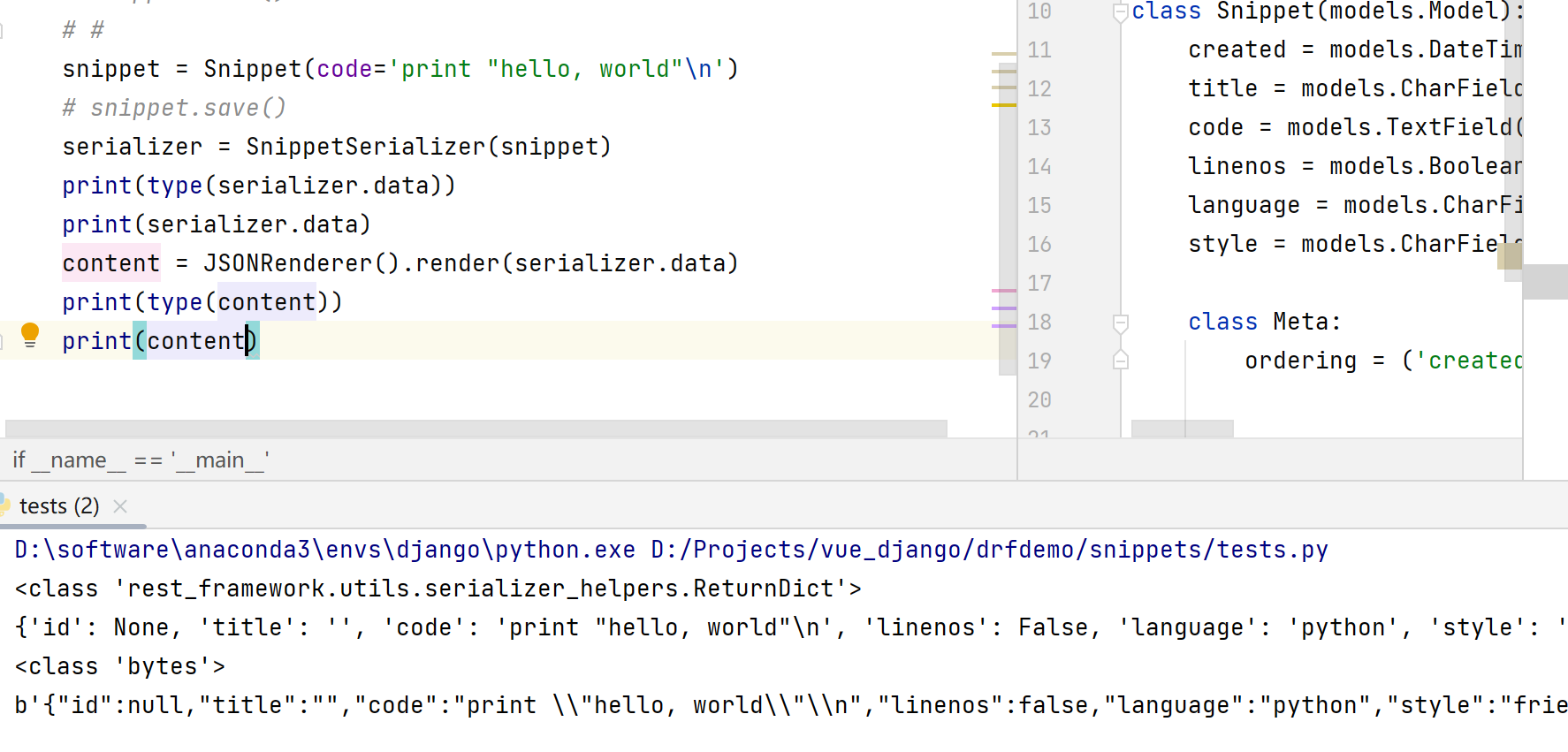The image size is (1568, 752).
Task: Click the lowest purple stripe marker
Action: (x=1003, y=326)
